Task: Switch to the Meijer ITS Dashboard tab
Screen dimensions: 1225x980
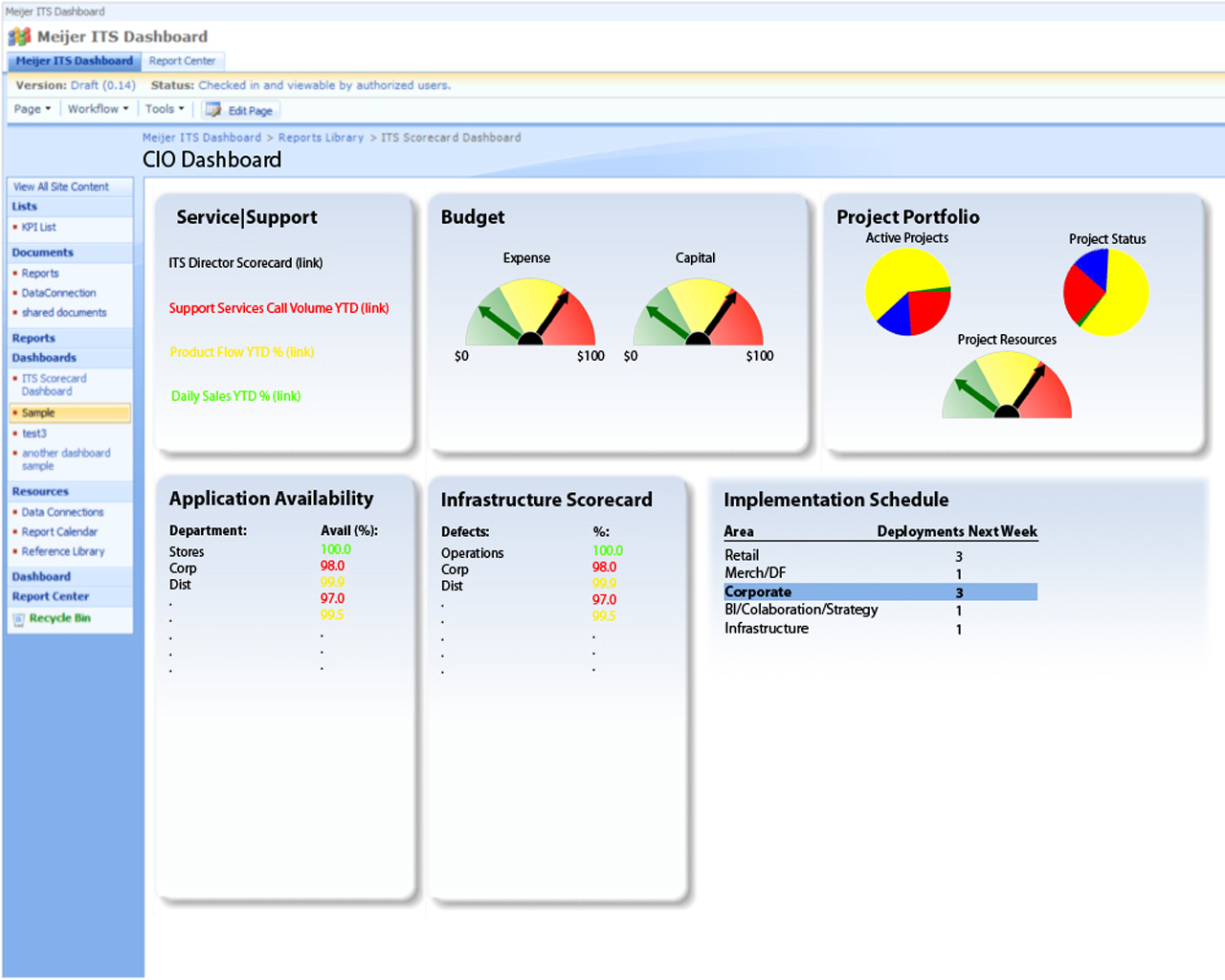Action: [x=74, y=61]
